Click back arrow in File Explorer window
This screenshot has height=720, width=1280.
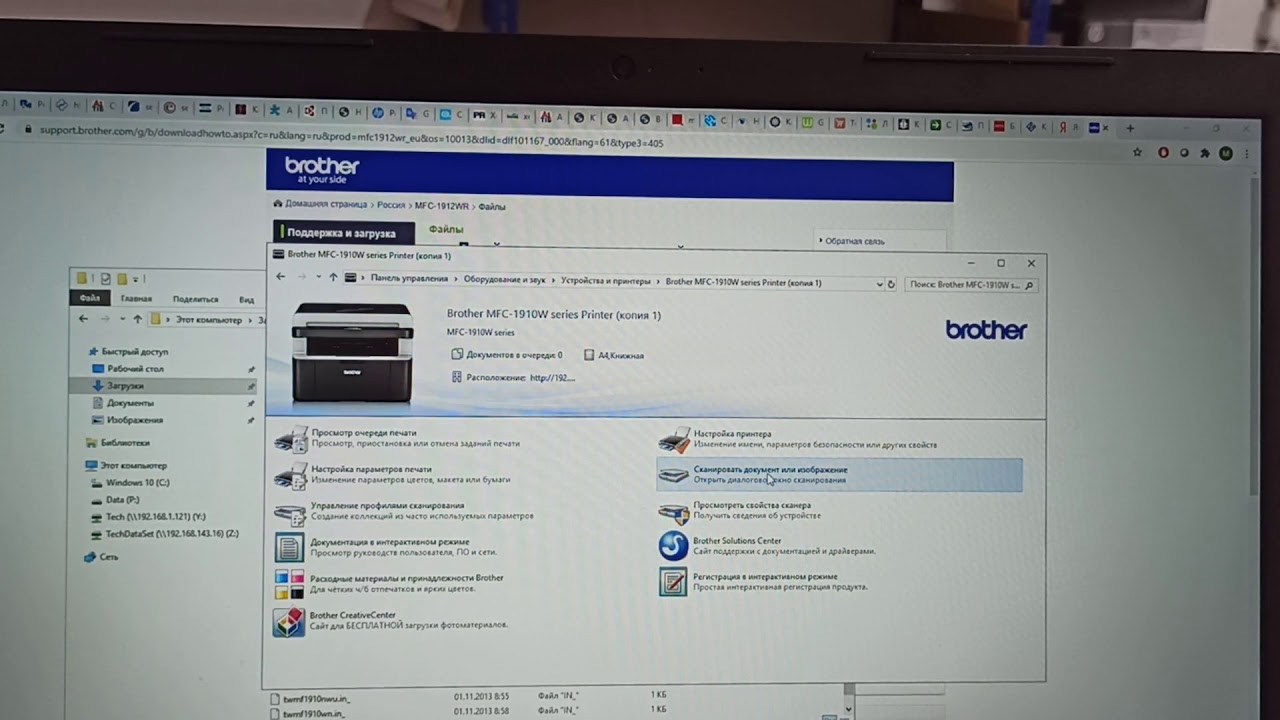tap(83, 319)
